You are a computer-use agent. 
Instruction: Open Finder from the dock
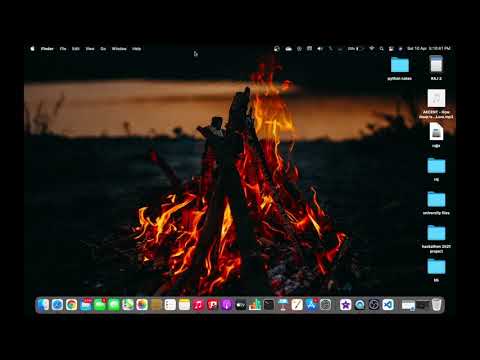coord(43,305)
